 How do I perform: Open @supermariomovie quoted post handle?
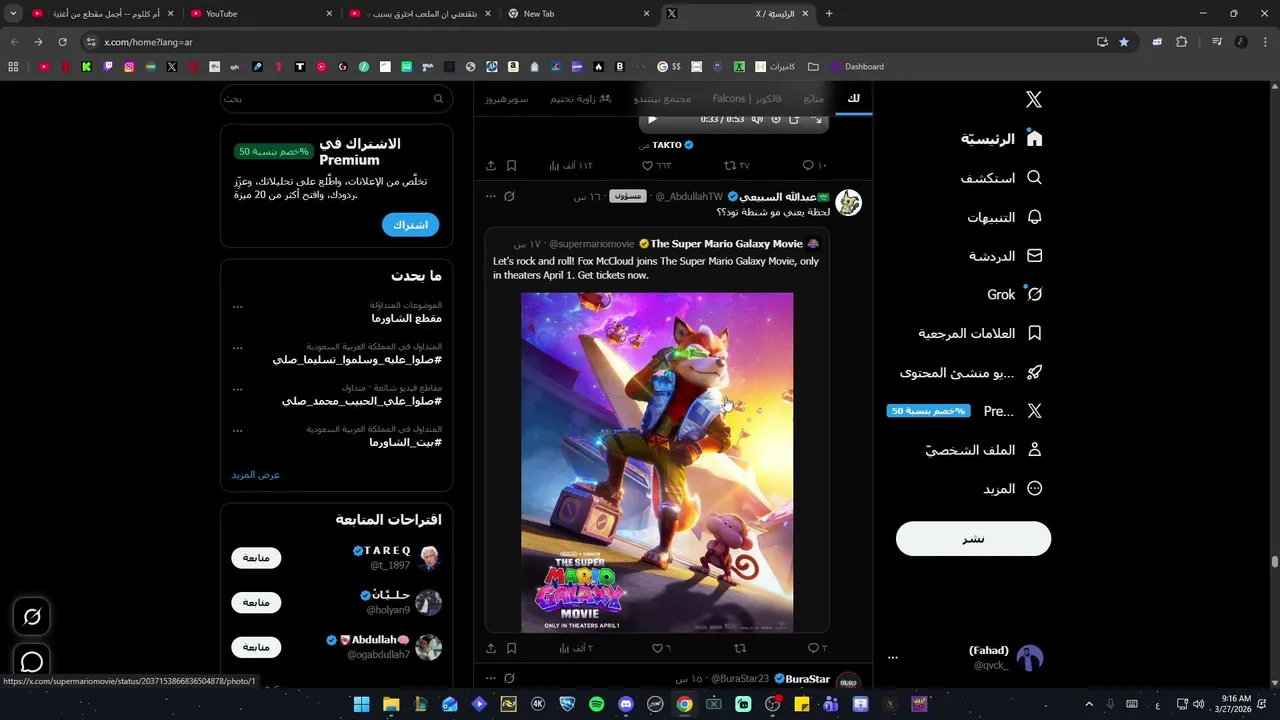591,244
